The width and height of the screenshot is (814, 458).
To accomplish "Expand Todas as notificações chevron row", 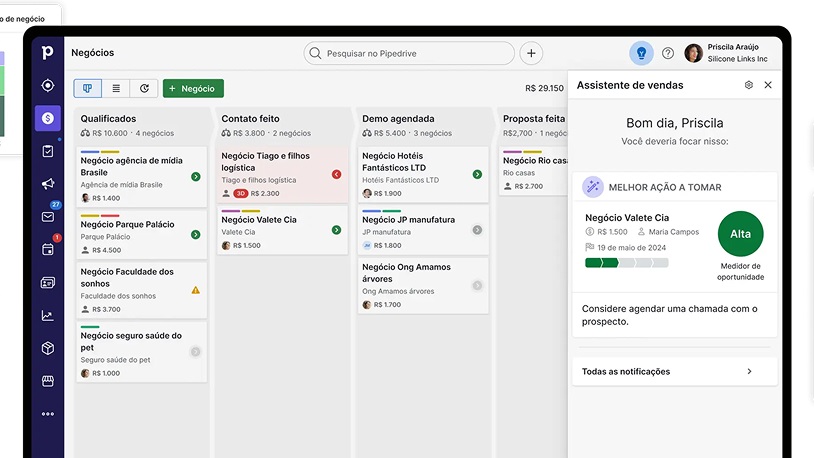I will 674,371.
